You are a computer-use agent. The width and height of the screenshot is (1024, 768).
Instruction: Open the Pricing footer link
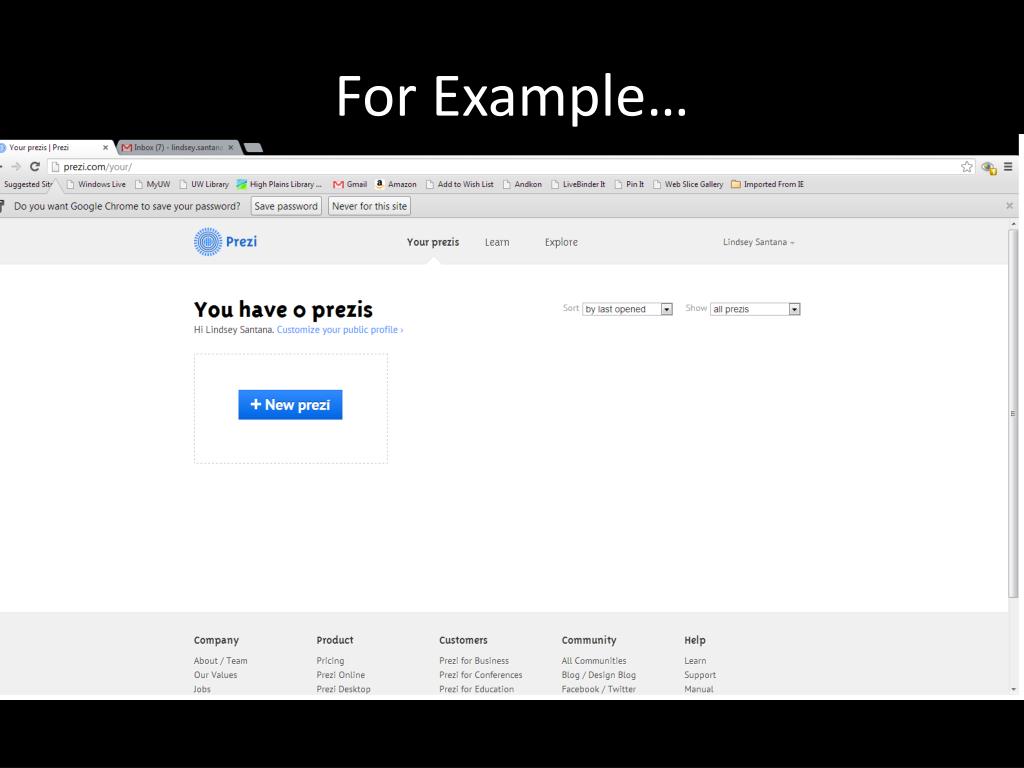(x=330, y=661)
